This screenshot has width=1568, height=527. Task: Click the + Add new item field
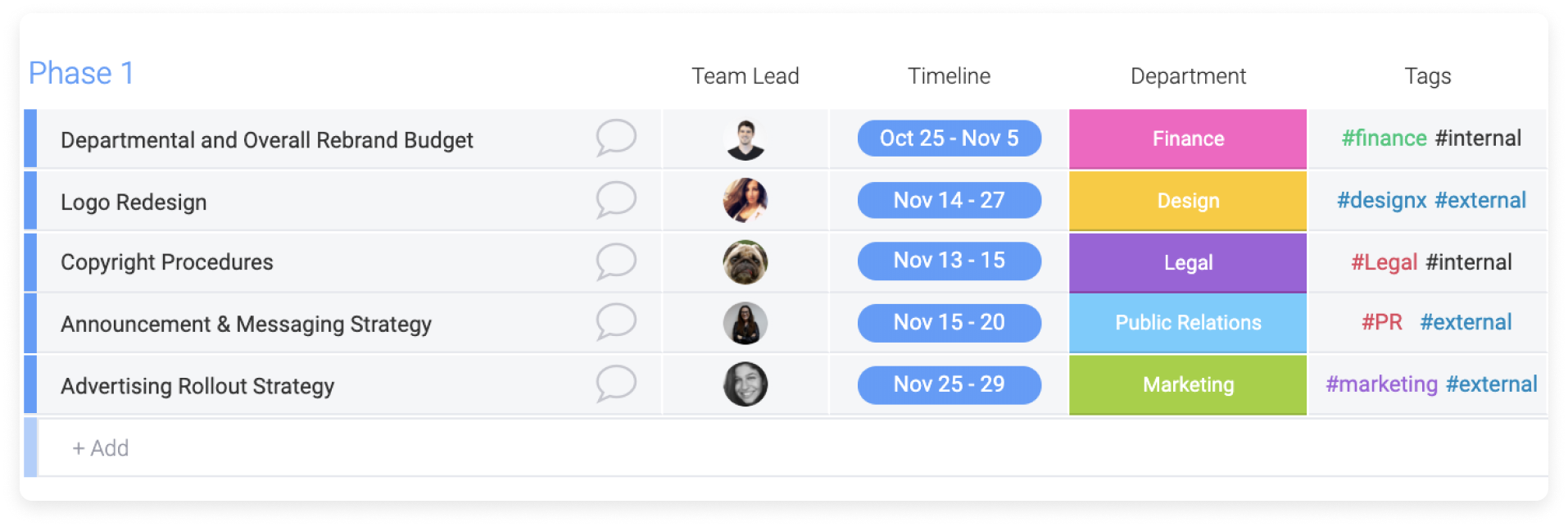tap(792, 447)
